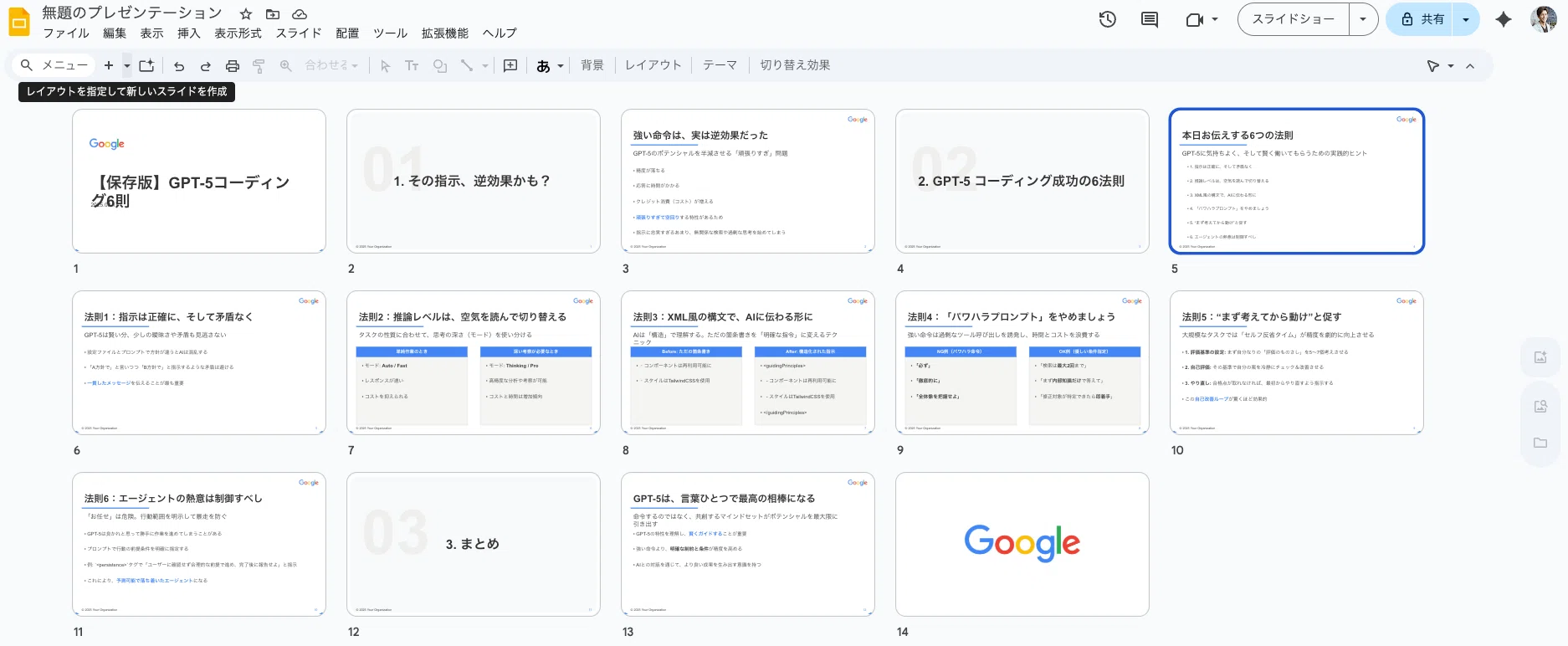Expand the 共有 share options arrow
Screen dimensions: 1568x646
[1466, 19]
